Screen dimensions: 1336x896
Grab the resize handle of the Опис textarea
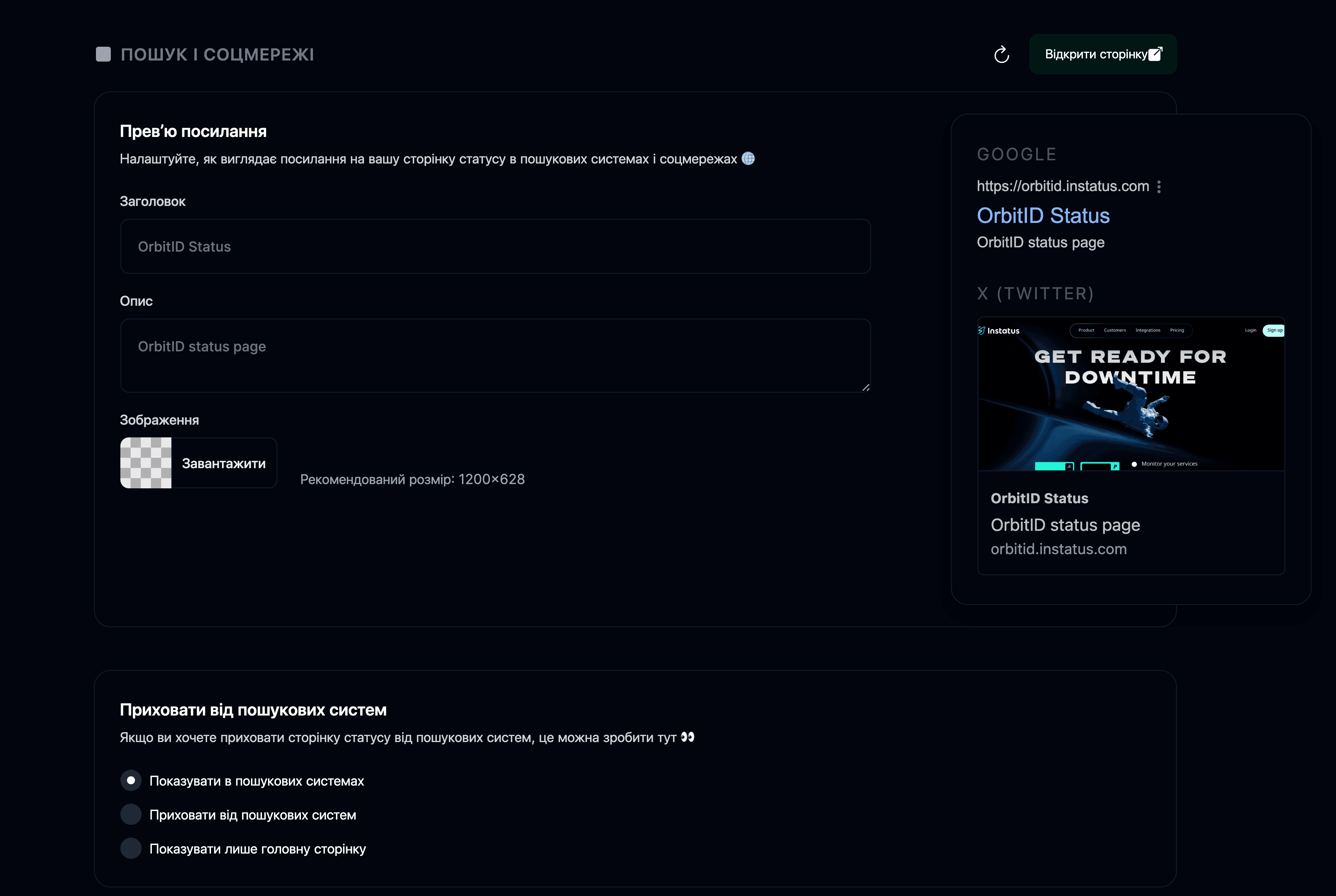866,387
